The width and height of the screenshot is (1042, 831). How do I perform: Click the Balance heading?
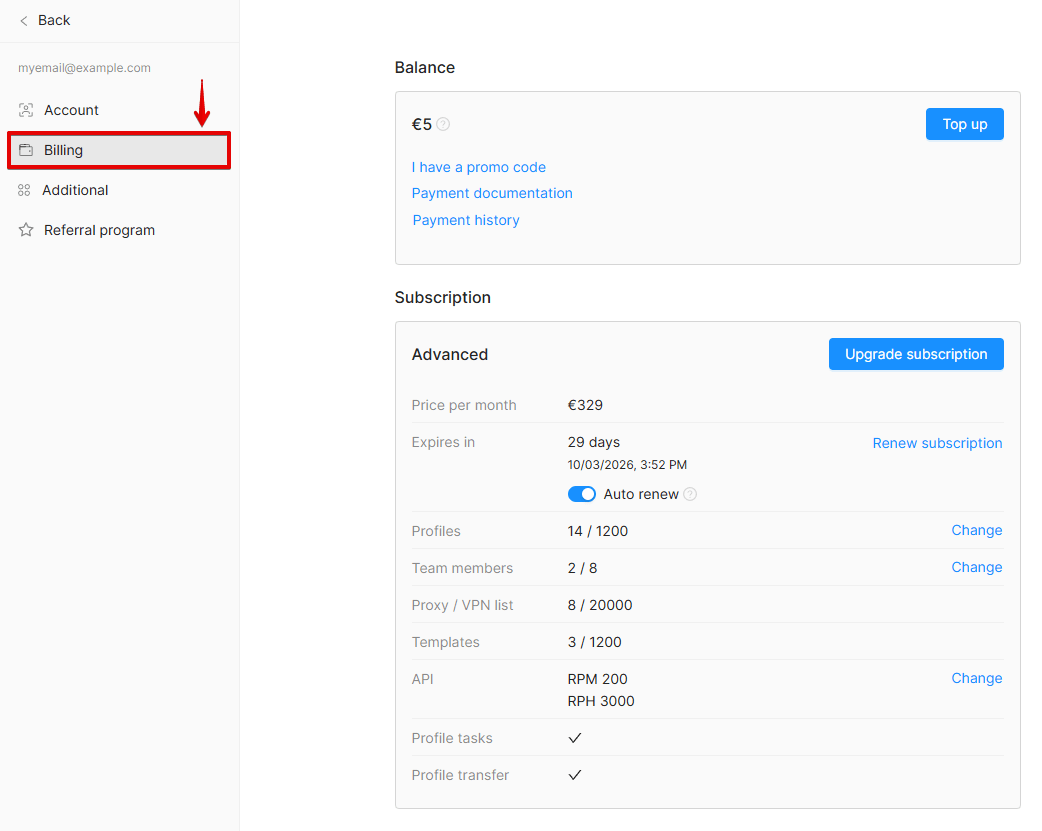(425, 68)
